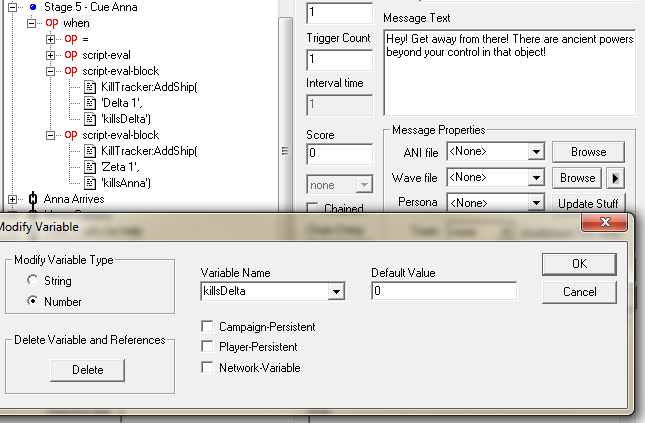Screen dimensions: 645x423
Task: Select 'killsAnna') tree entry text
Action: [126, 184]
